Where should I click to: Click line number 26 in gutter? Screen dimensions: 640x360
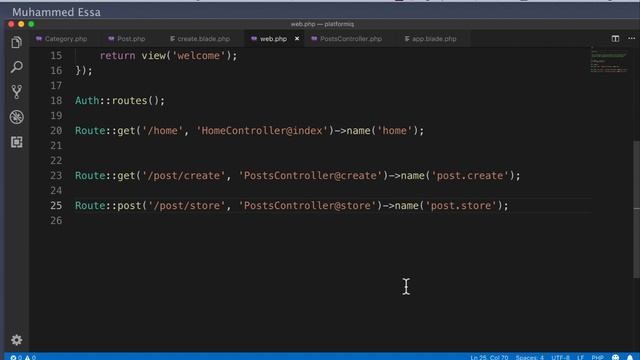click(56, 220)
